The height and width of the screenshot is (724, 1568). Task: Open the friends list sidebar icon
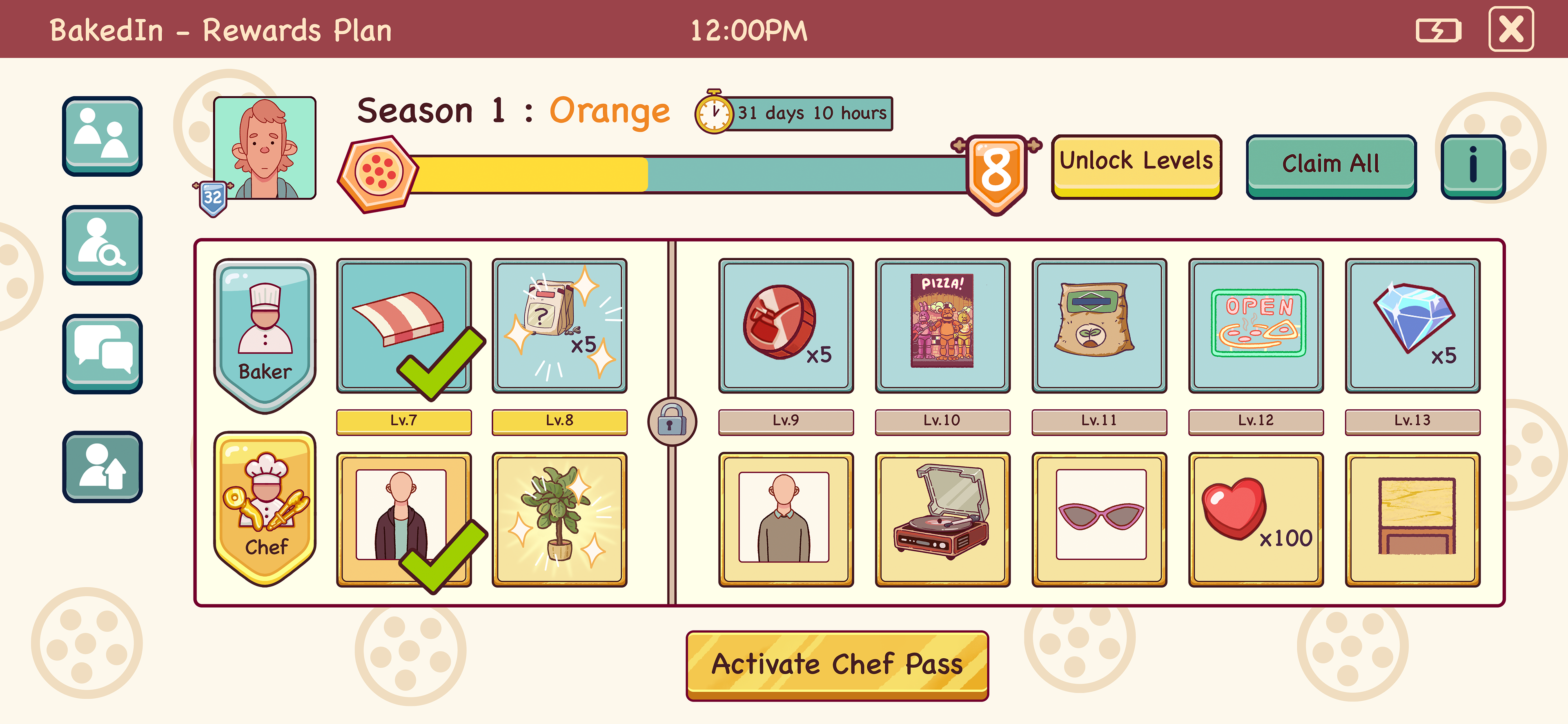(x=102, y=136)
